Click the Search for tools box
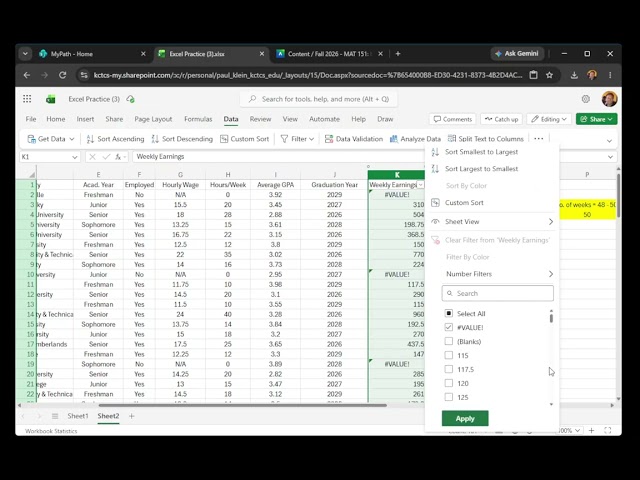The width and height of the screenshot is (640, 480). coord(318,99)
